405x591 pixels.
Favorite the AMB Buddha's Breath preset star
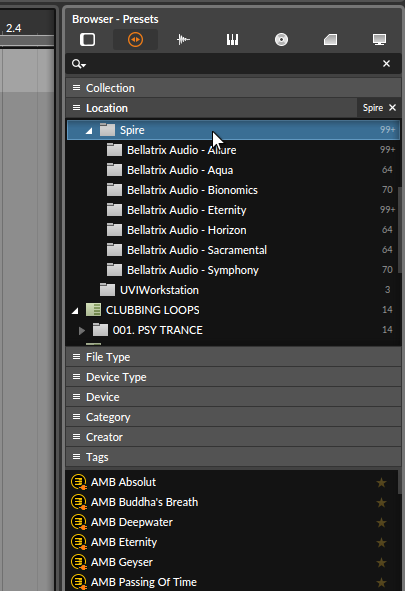381,502
